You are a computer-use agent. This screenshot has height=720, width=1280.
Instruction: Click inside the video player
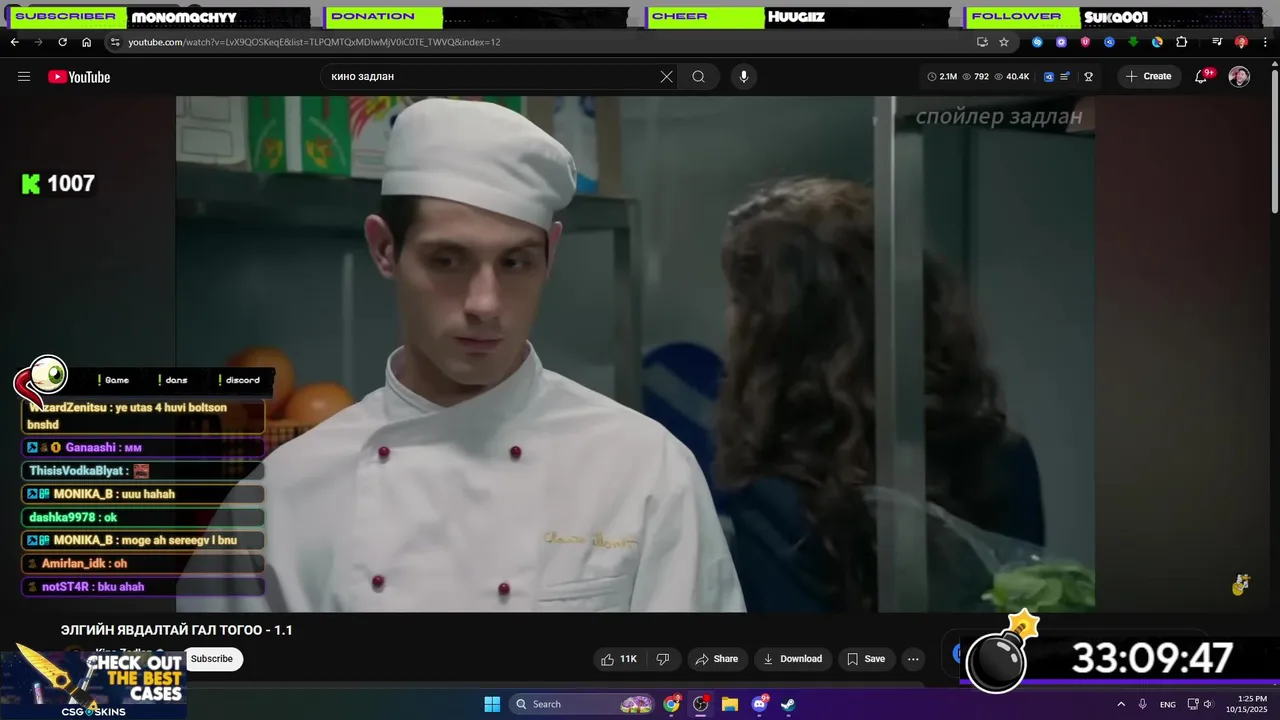(x=635, y=354)
